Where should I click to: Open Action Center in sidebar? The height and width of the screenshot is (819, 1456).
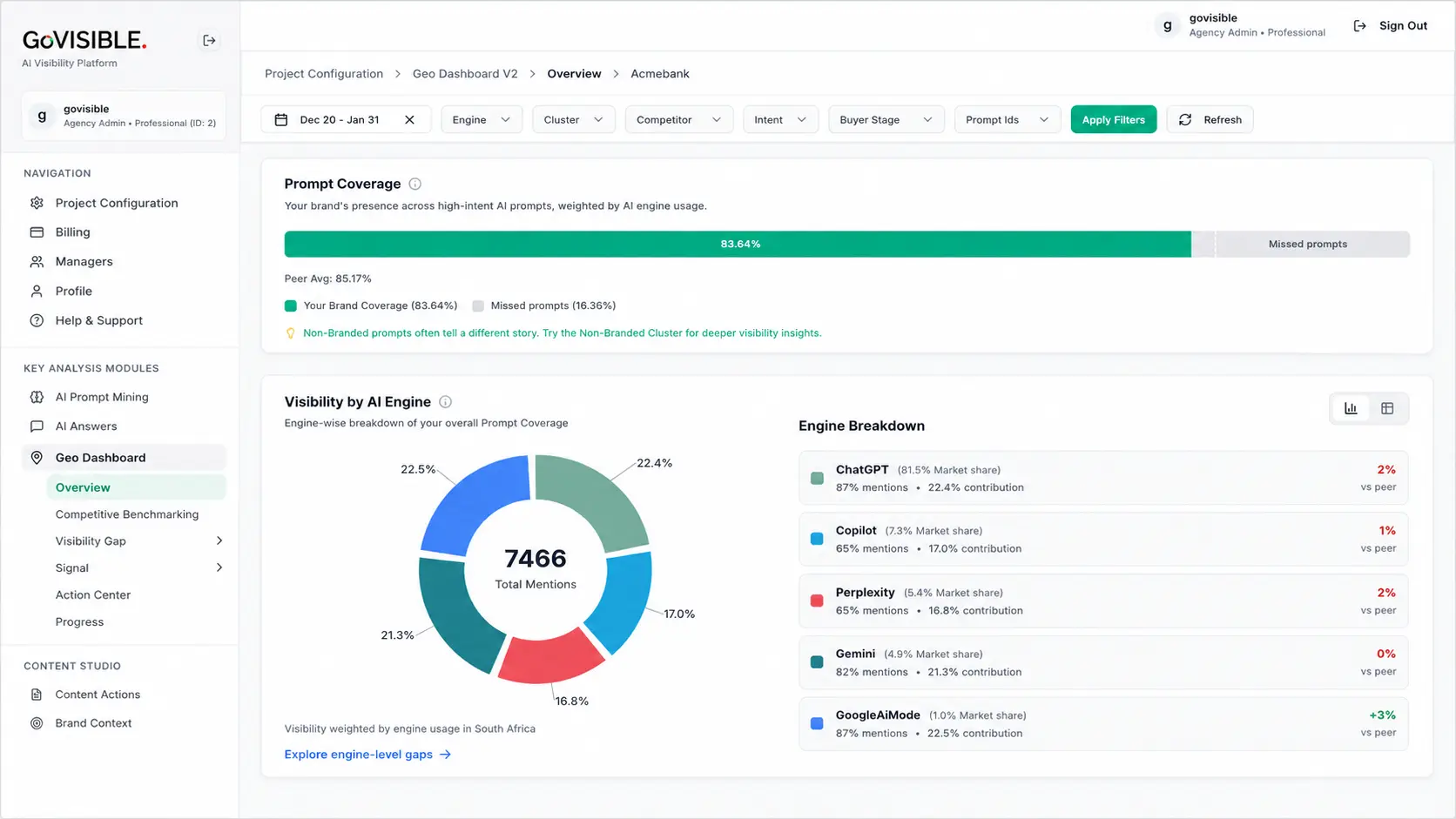(93, 595)
